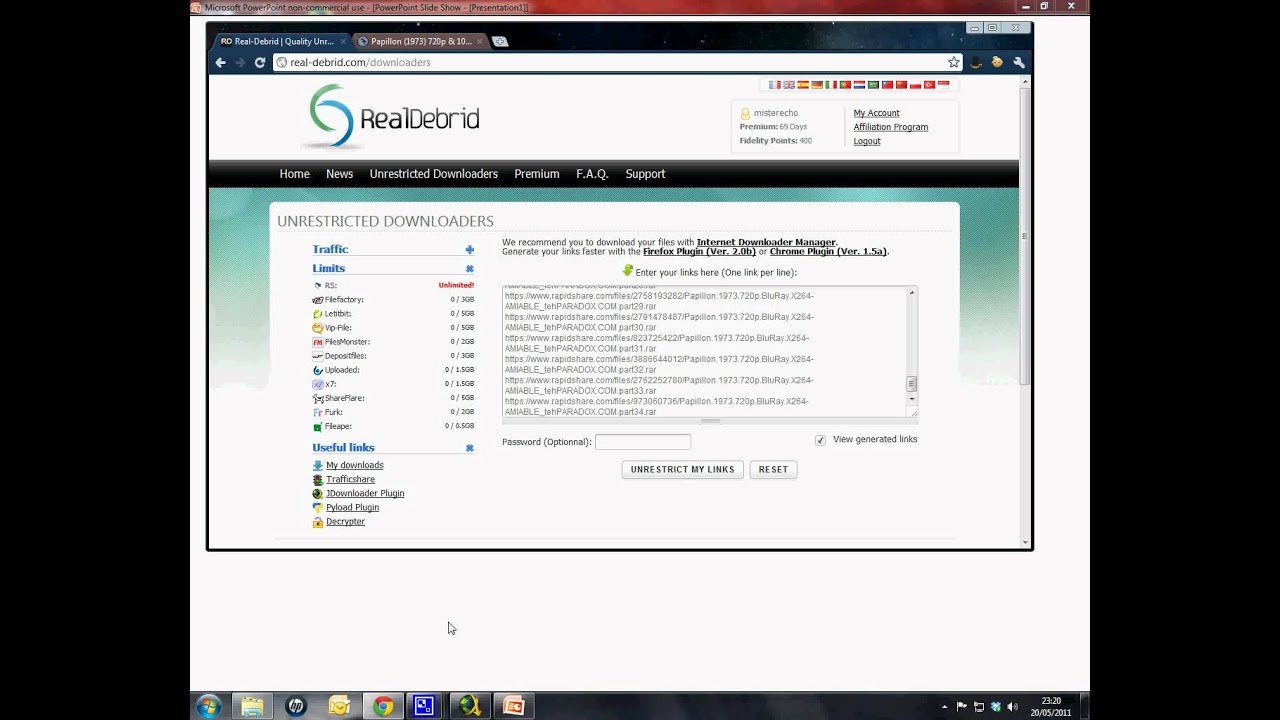Image resolution: width=1280 pixels, height=720 pixels.
Task: Click the volume tray icon
Action: pos(1012,706)
